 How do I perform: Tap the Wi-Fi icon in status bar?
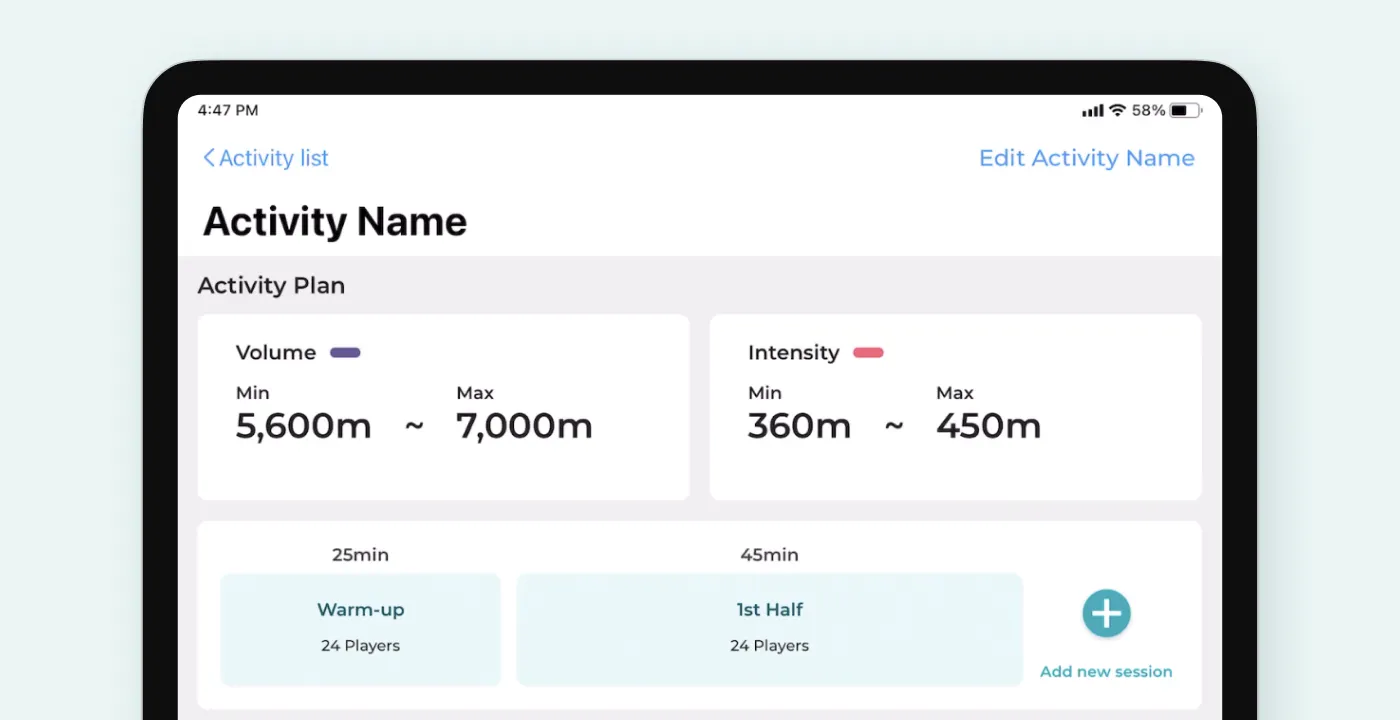coord(1117,110)
